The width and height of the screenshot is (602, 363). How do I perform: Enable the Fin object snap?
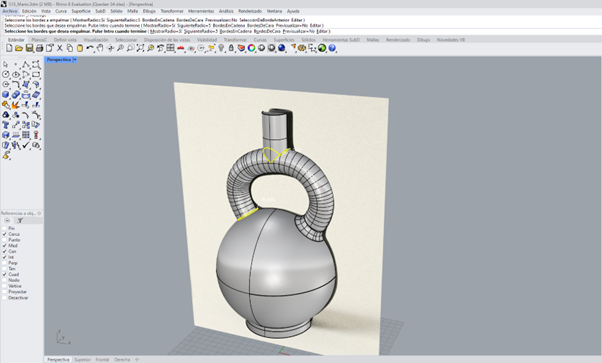pos(5,228)
